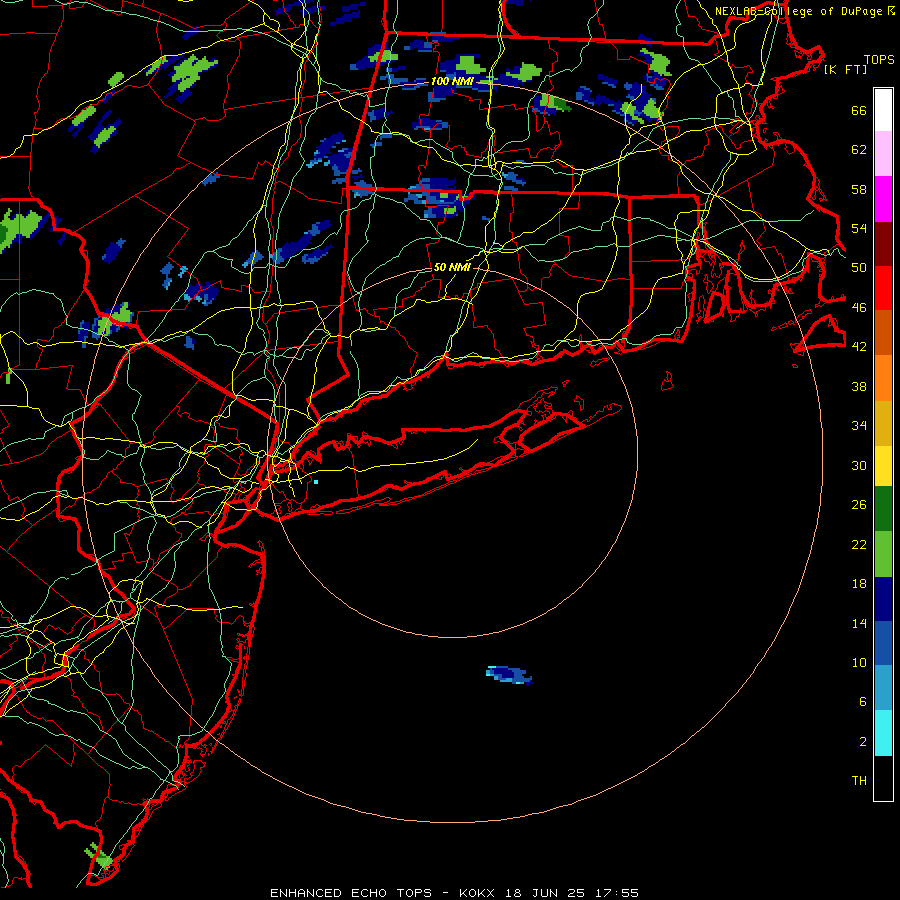This screenshot has height=900, width=900.
Task: Click the light green 22 K FT swatch
Action: (883, 554)
